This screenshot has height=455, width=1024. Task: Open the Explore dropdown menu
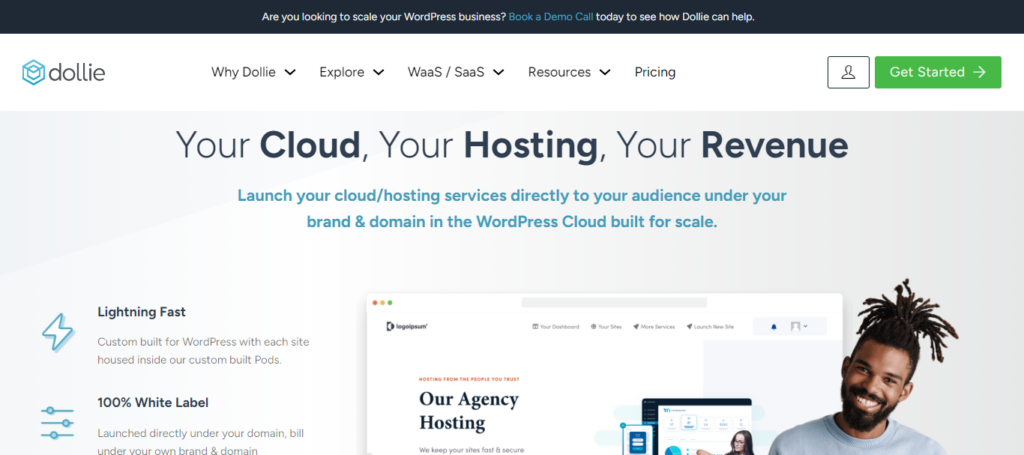pos(351,72)
